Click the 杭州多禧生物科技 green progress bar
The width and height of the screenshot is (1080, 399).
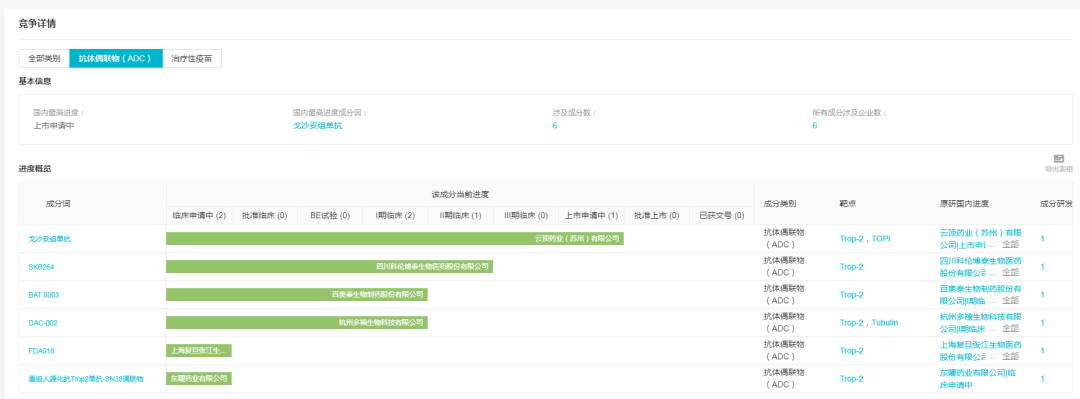297,323
